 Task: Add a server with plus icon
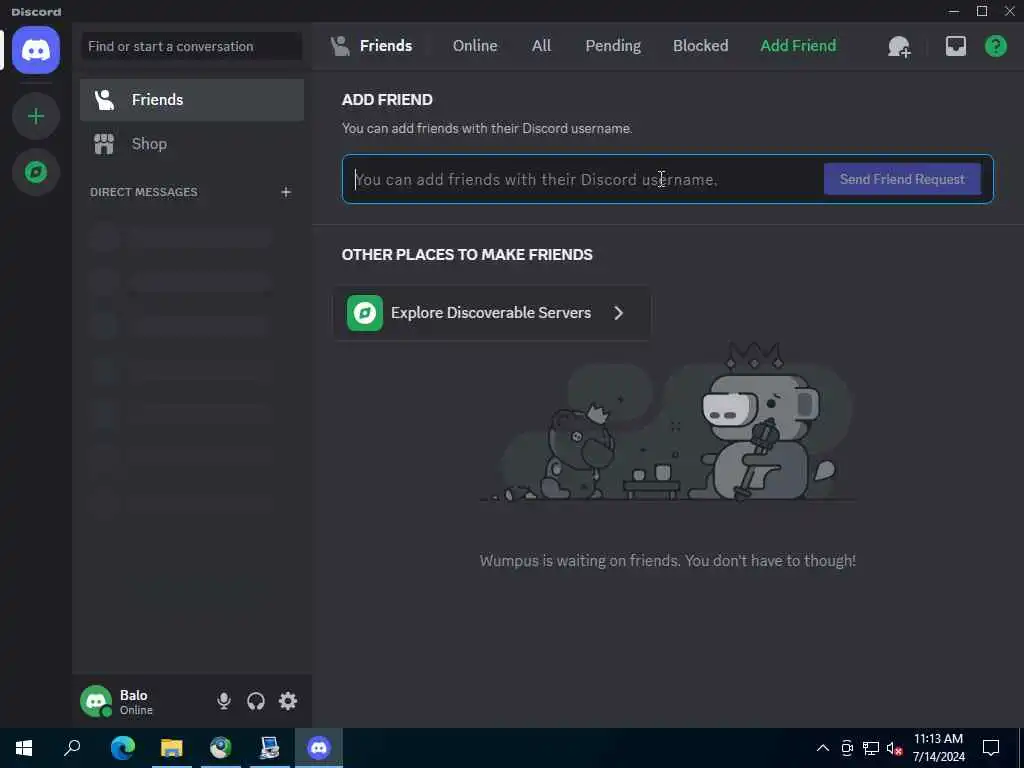(x=36, y=116)
